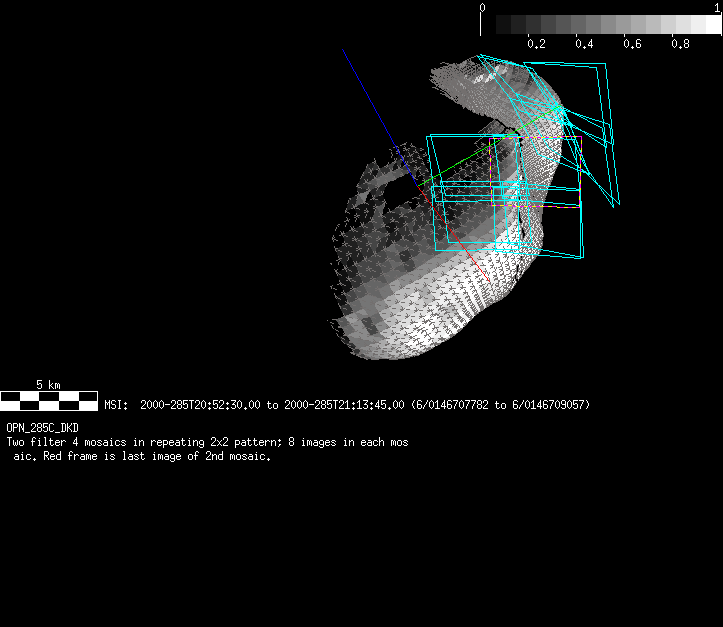
Task: Select the 0.4 tick label on the color scale
Action: pyautogui.click(x=584, y=44)
